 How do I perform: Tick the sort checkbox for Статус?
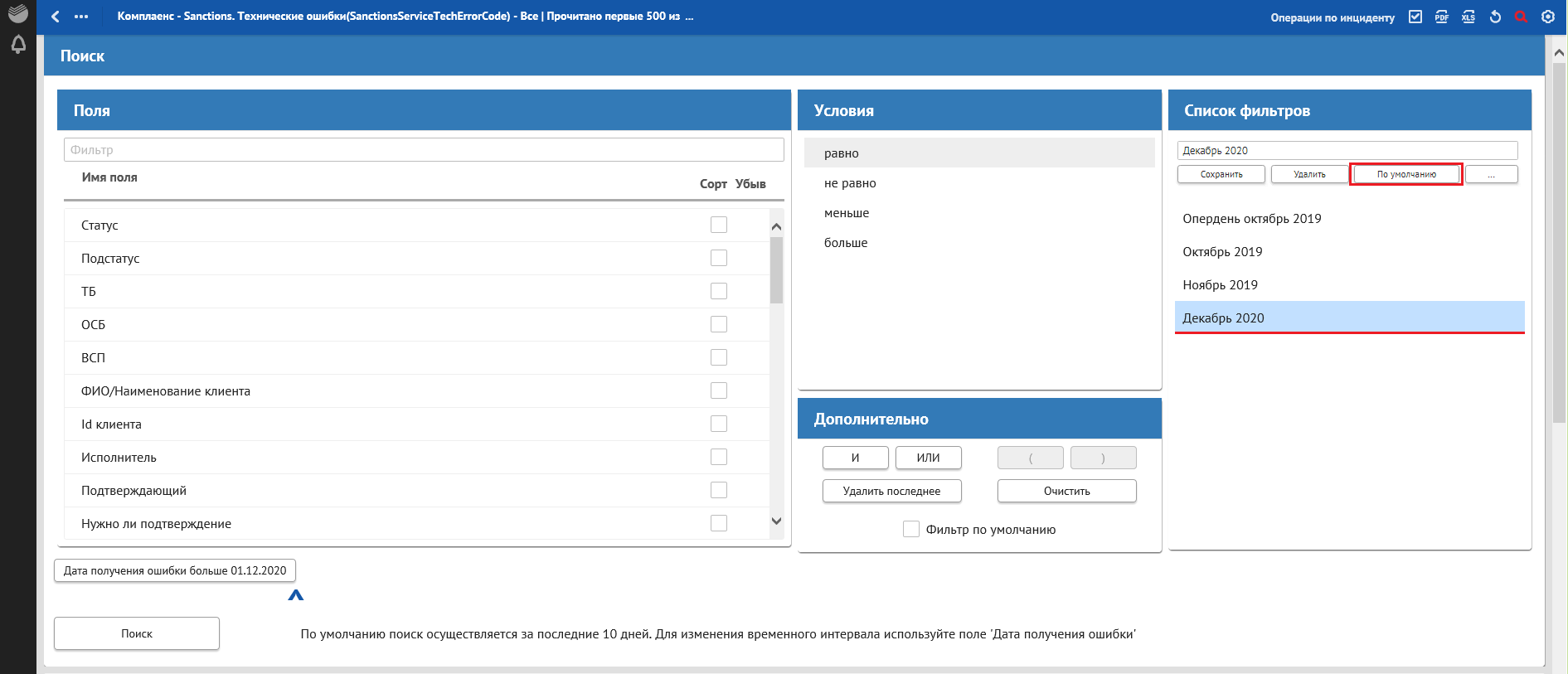point(718,225)
